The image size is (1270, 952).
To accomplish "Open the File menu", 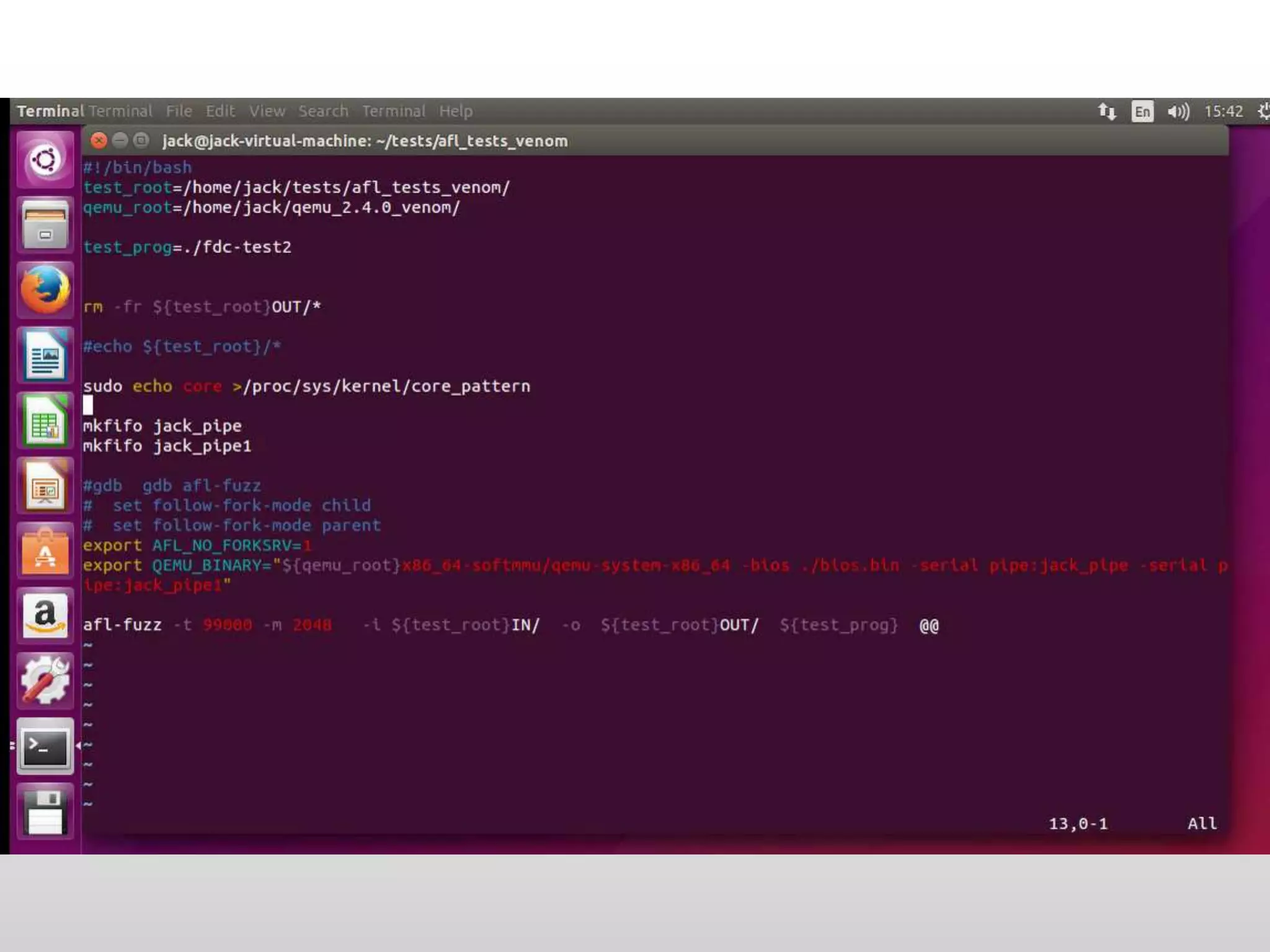I will coord(179,112).
